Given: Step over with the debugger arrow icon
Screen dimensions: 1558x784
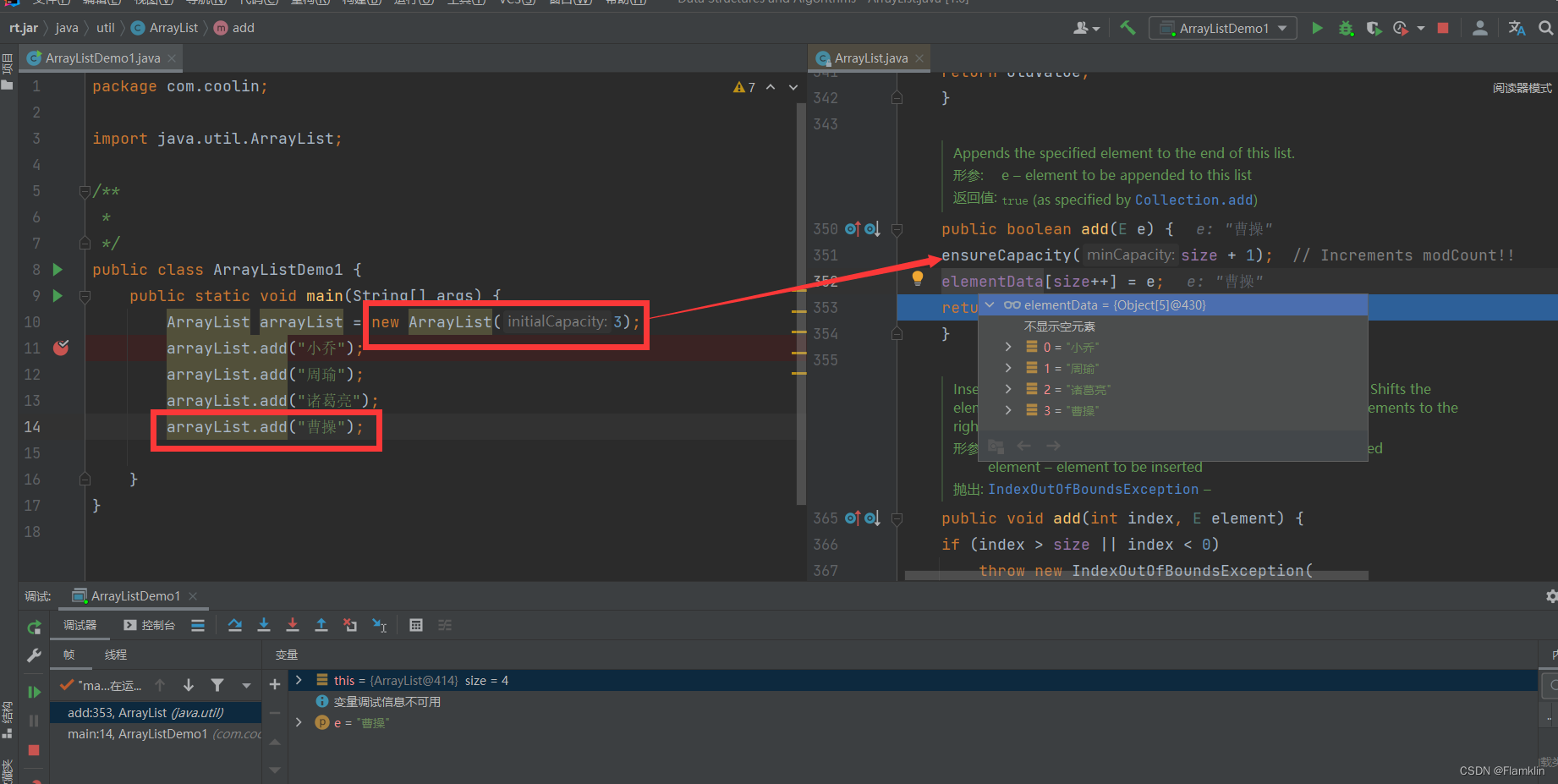Looking at the screenshot, I should tap(235, 626).
